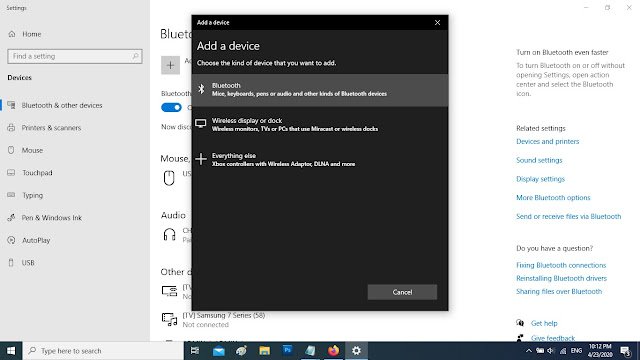
Task: Click the monitor icon for wireless display
Action: coord(201,123)
